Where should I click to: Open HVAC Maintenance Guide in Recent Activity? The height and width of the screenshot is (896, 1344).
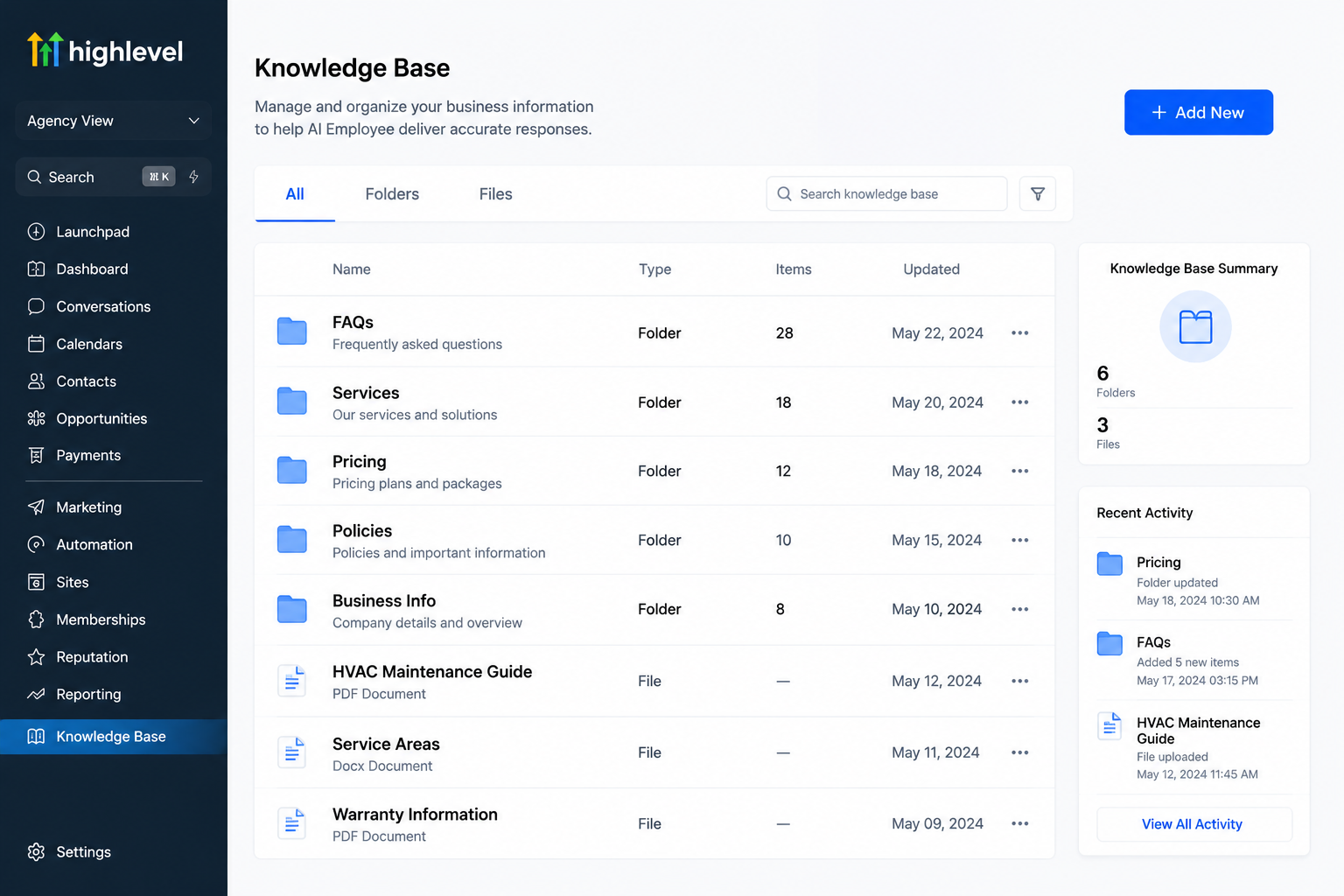pos(1194,747)
